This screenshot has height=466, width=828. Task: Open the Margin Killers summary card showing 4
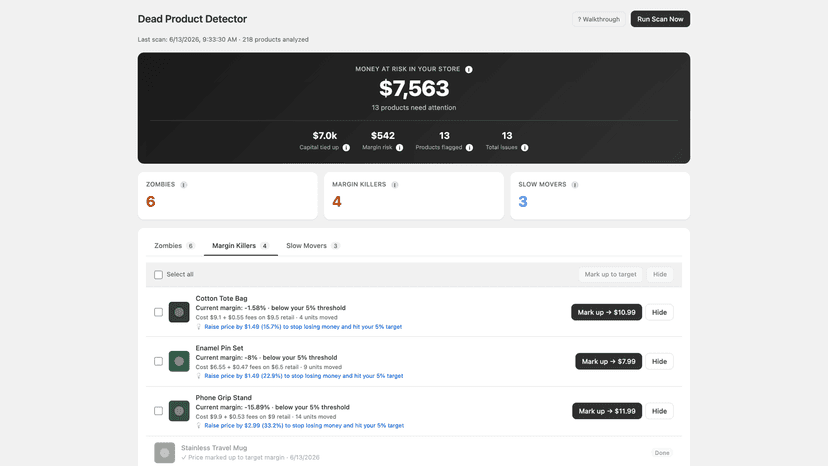pos(414,195)
